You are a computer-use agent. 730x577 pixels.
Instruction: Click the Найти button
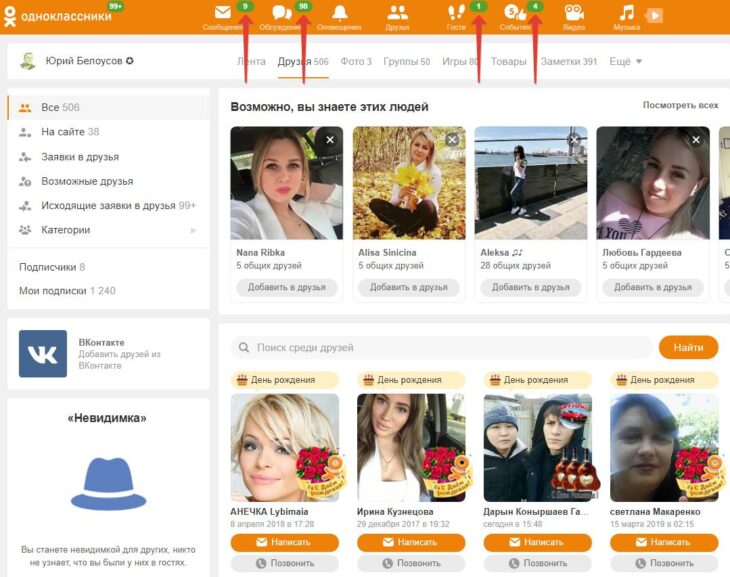point(689,347)
